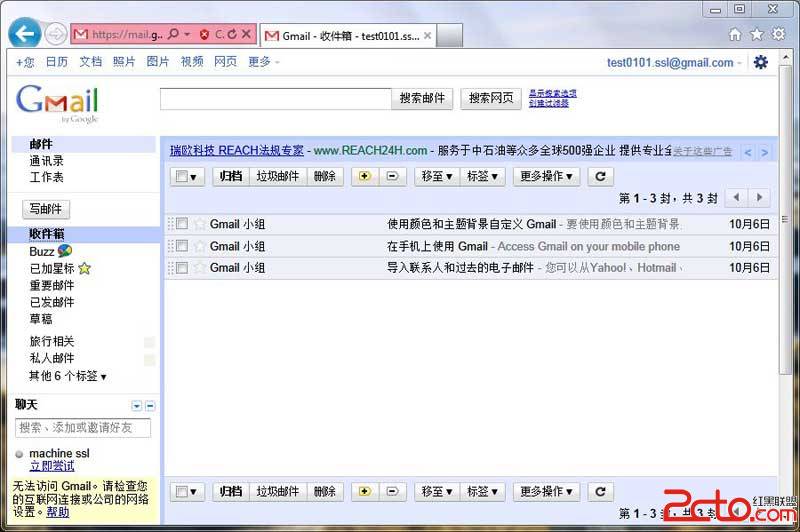Click the Gmail logo
800x532 pixels.
[x=57, y=104]
